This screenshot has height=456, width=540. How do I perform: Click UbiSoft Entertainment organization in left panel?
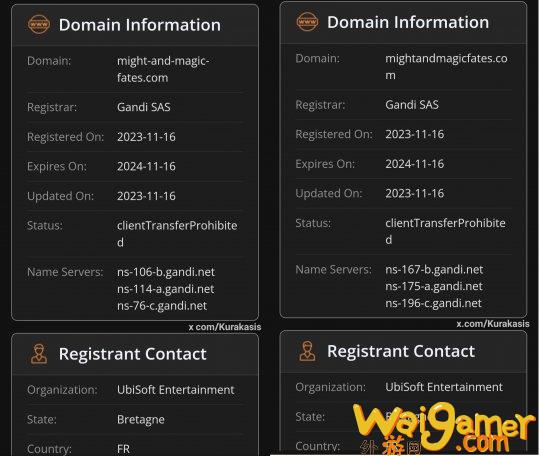pyautogui.click(x=176, y=390)
